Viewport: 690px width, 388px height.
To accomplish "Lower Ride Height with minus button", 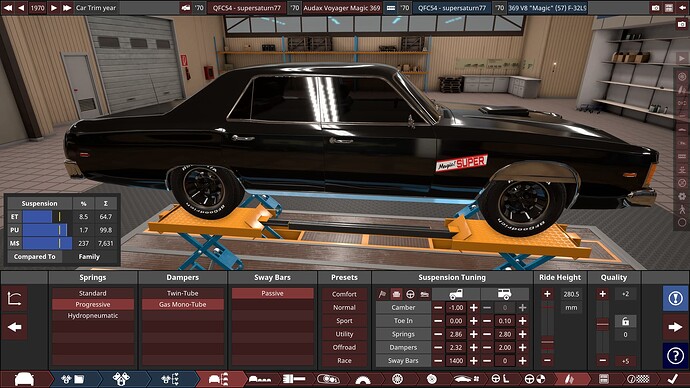I will (547, 360).
